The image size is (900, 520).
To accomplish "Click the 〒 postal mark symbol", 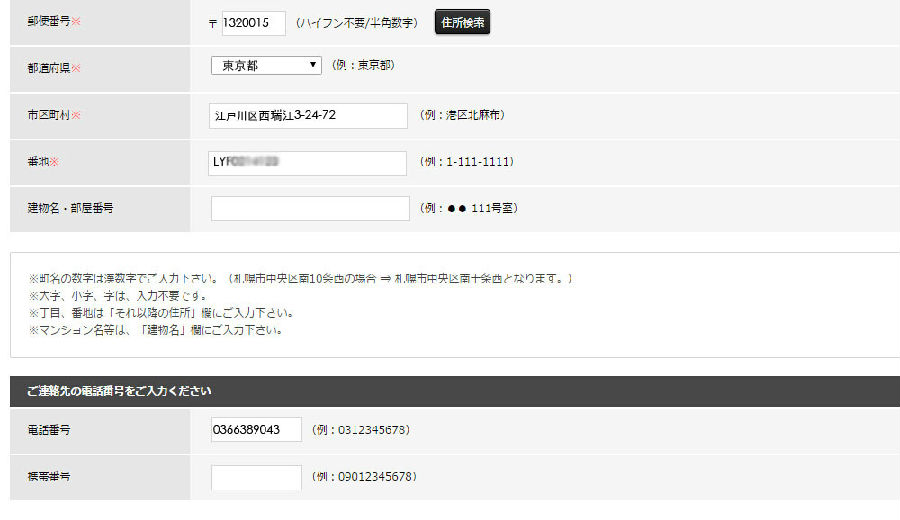I will point(213,23).
